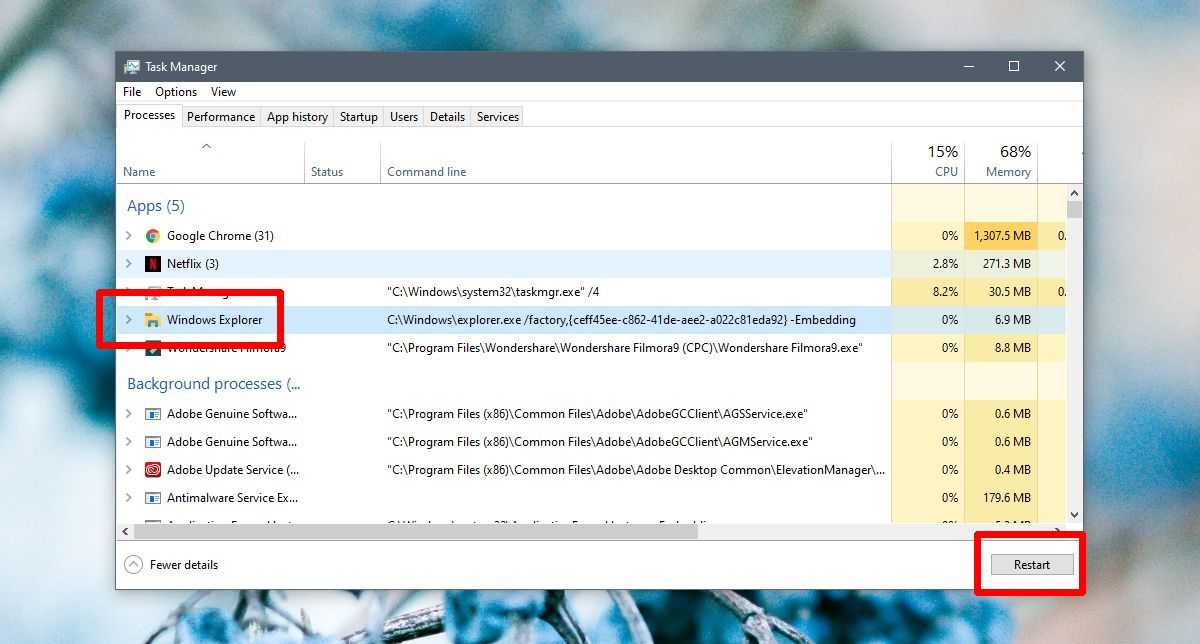Collapse view with Fewer details
This screenshot has width=1200, height=644.
click(171, 565)
